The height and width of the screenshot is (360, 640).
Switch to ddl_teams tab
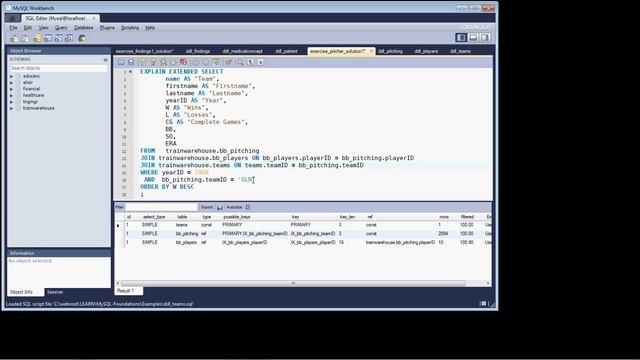(x=460, y=51)
